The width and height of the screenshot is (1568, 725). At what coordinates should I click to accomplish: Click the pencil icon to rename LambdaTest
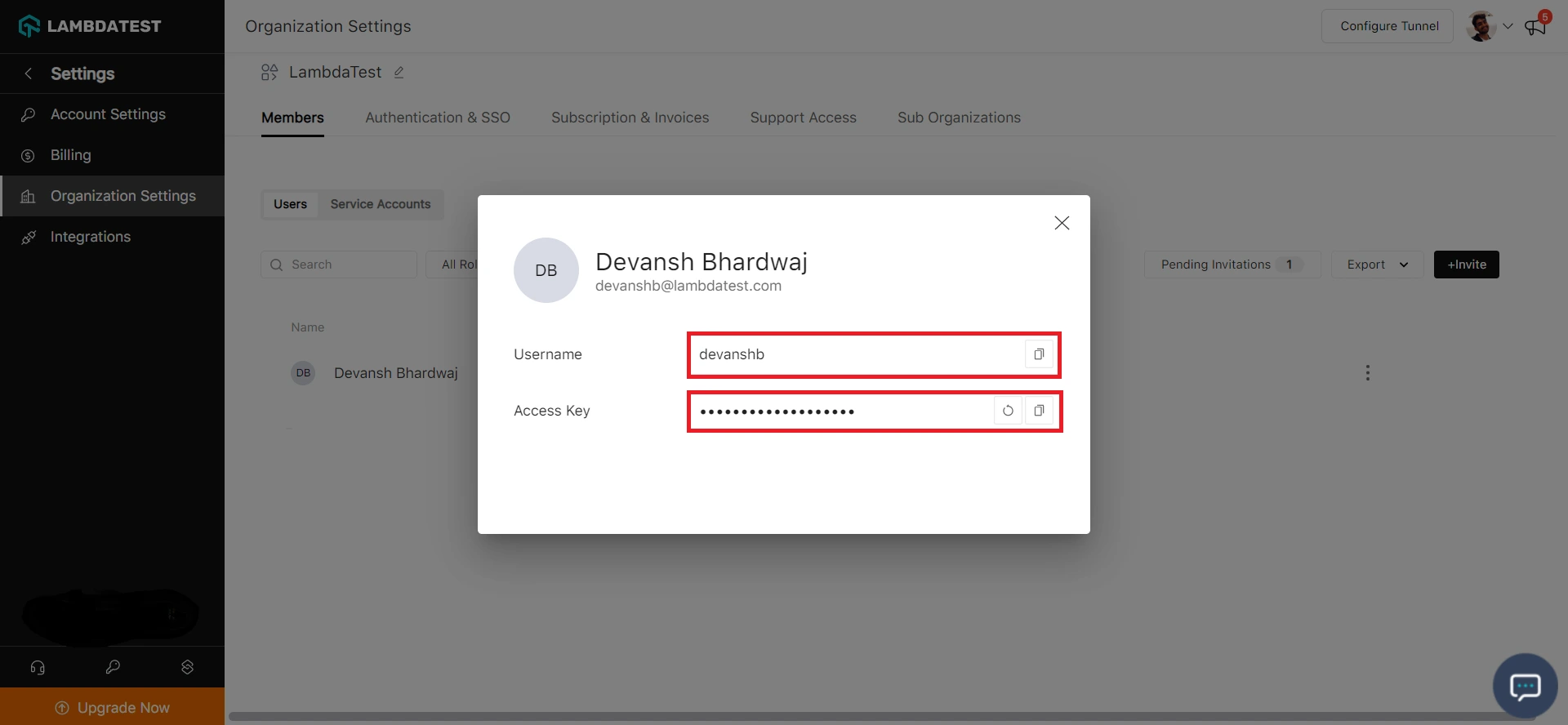399,73
